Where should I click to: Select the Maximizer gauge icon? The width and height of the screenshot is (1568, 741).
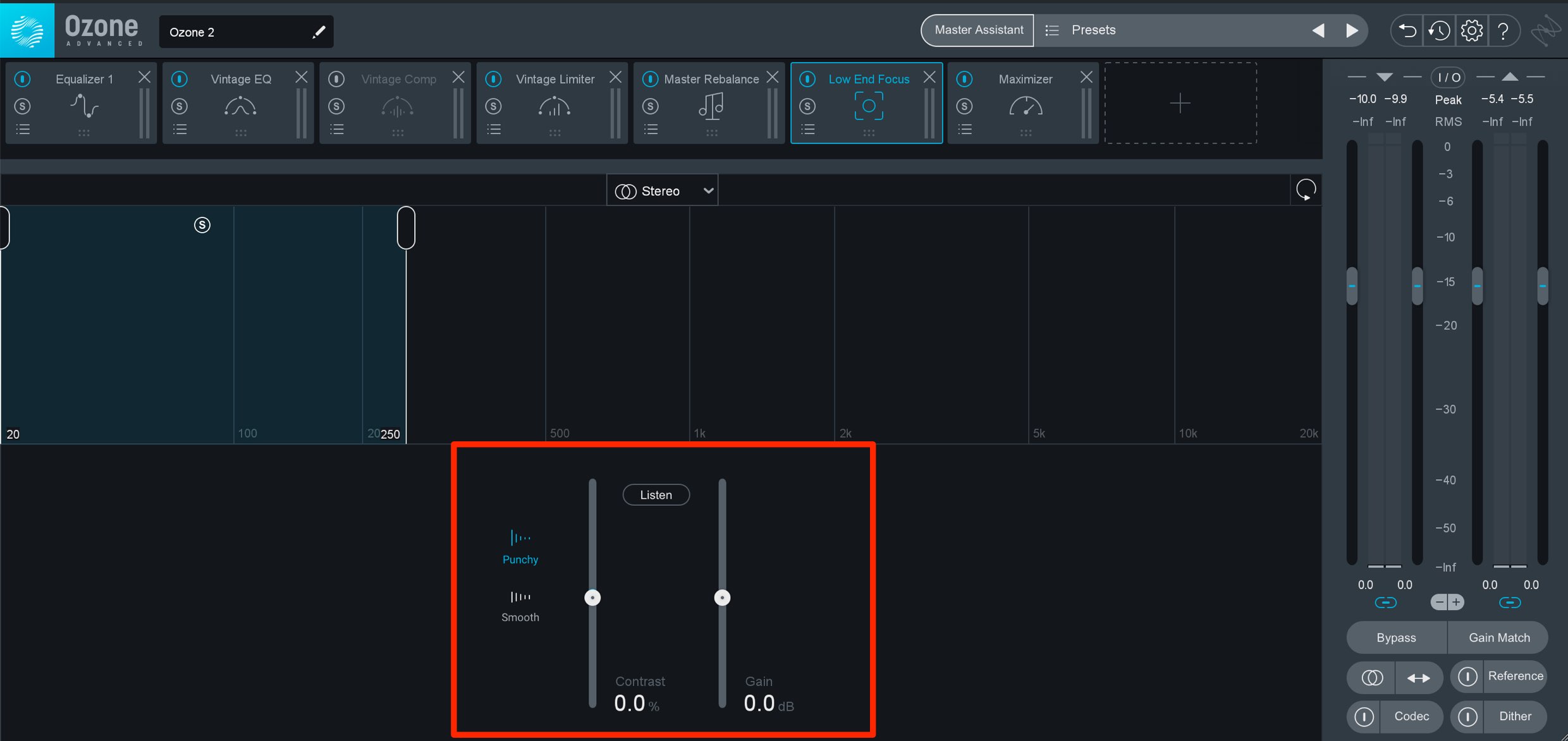tap(1026, 106)
